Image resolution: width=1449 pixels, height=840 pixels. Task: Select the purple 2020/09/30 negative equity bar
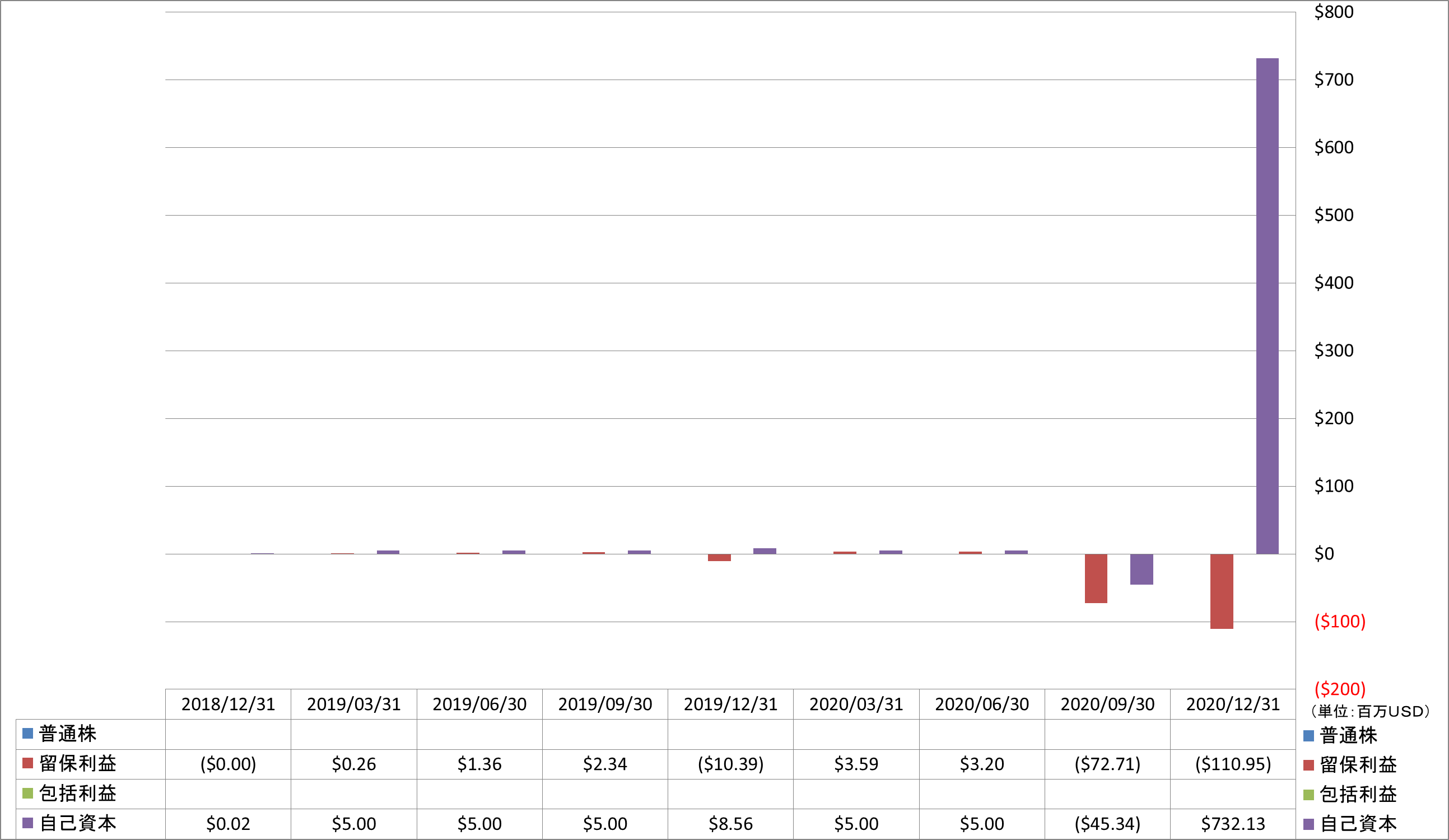click(x=1142, y=569)
